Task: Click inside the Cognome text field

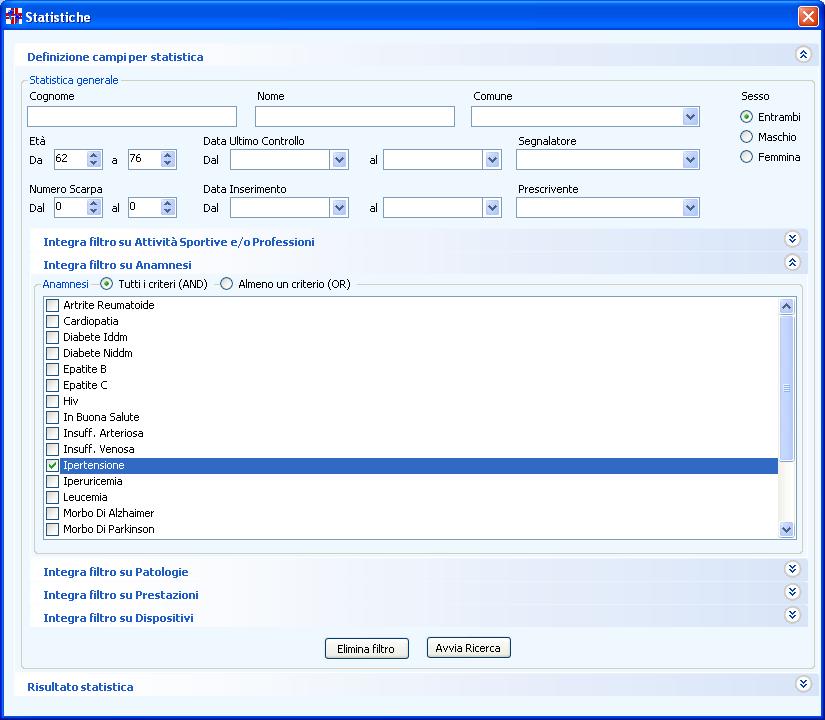Action: (132, 117)
